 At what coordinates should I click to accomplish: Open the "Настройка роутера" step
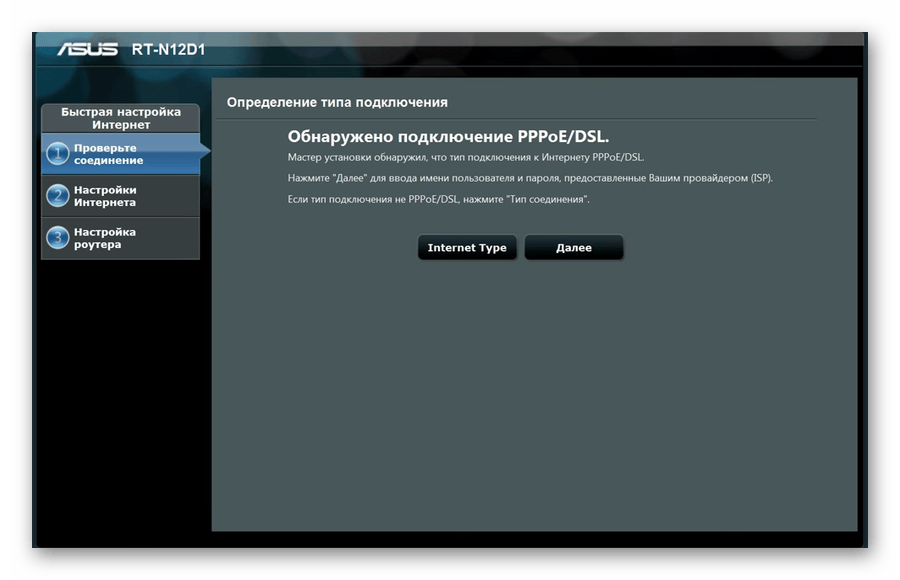pos(121,238)
